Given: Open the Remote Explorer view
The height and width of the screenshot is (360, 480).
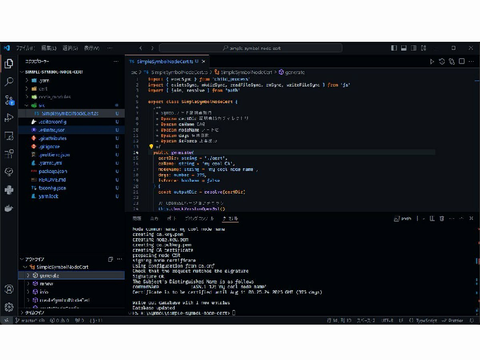Looking at the screenshot, I should (9, 136).
